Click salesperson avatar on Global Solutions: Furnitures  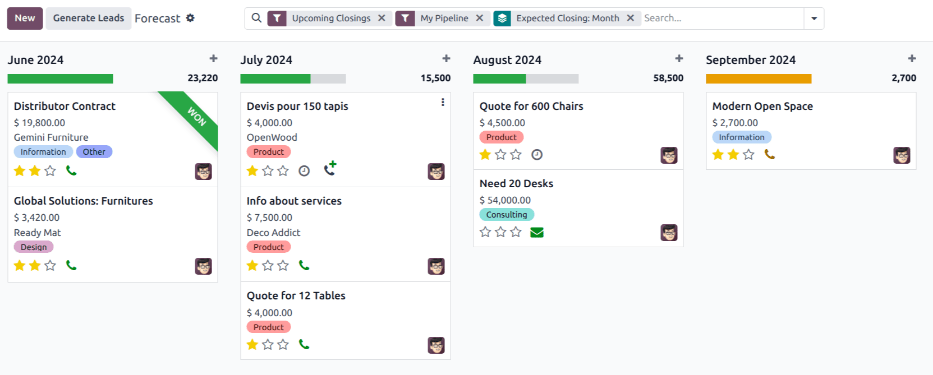point(203,267)
